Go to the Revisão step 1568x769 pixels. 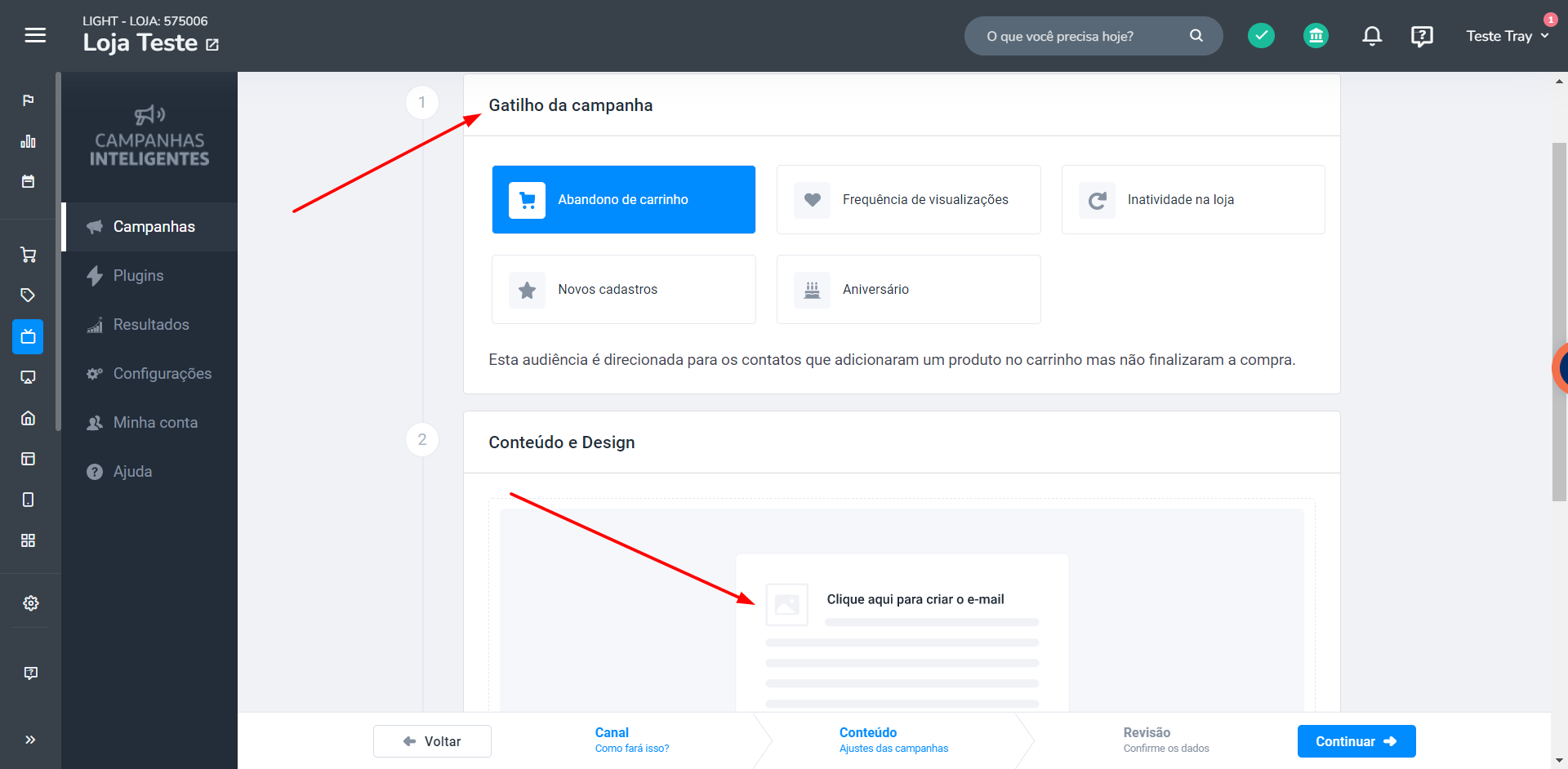click(1165, 740)
